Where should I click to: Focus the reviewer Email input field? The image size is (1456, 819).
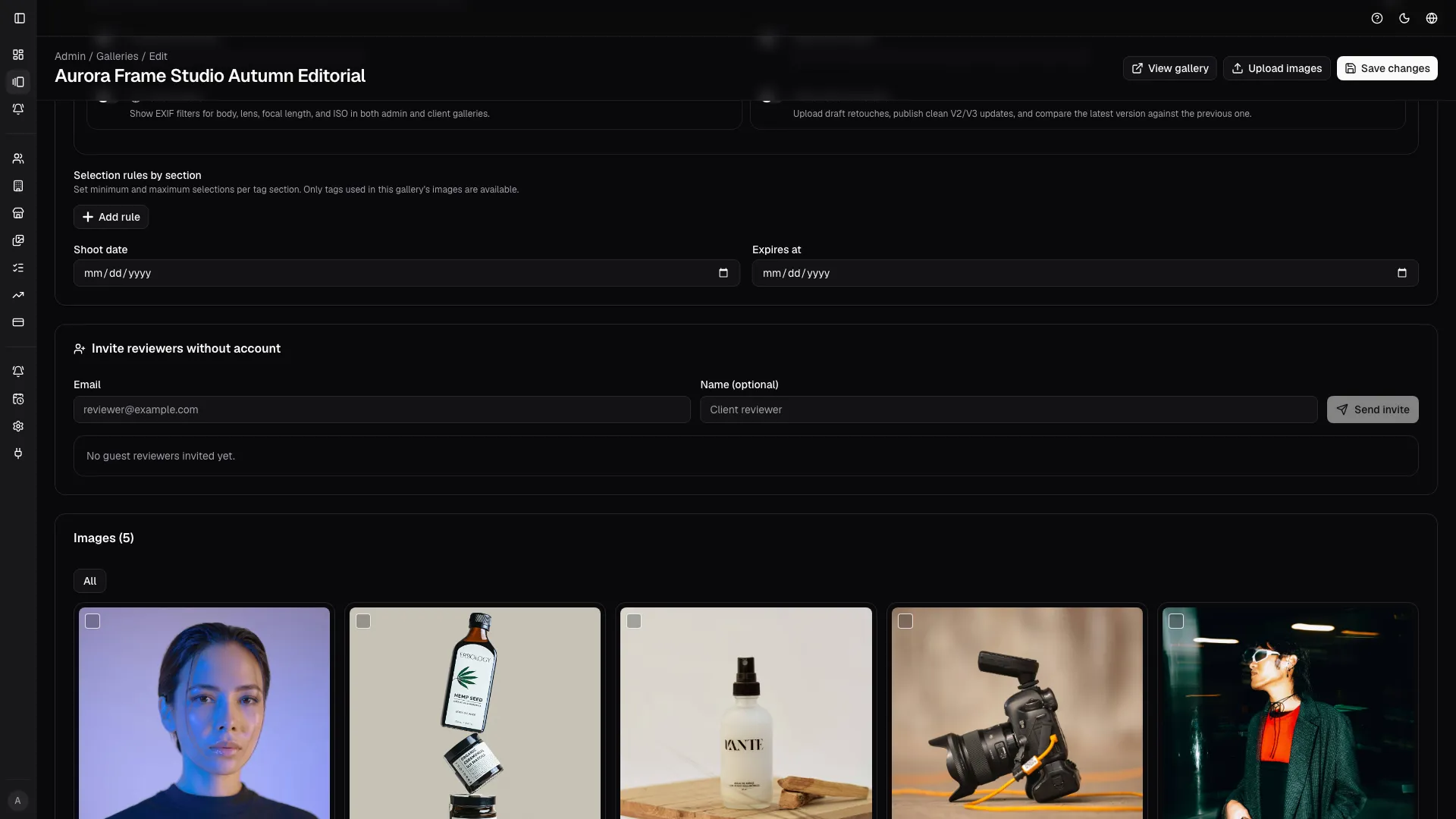coord(382,409)
